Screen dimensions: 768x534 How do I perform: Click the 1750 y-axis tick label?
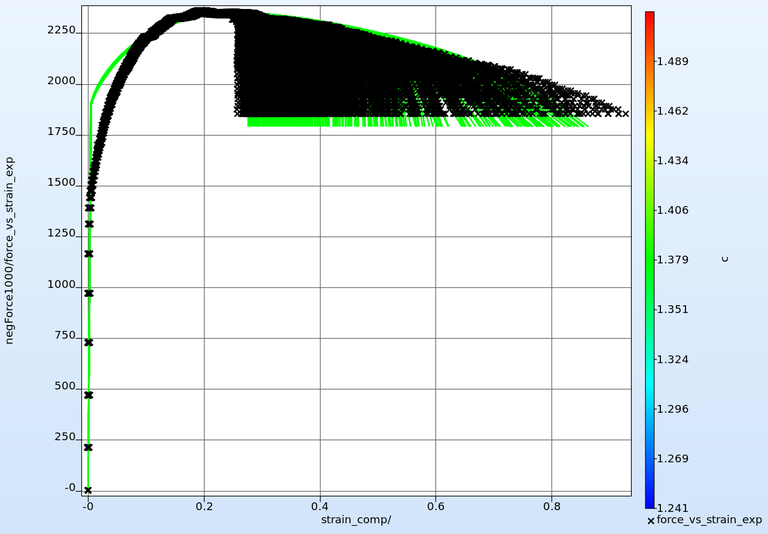62,133
